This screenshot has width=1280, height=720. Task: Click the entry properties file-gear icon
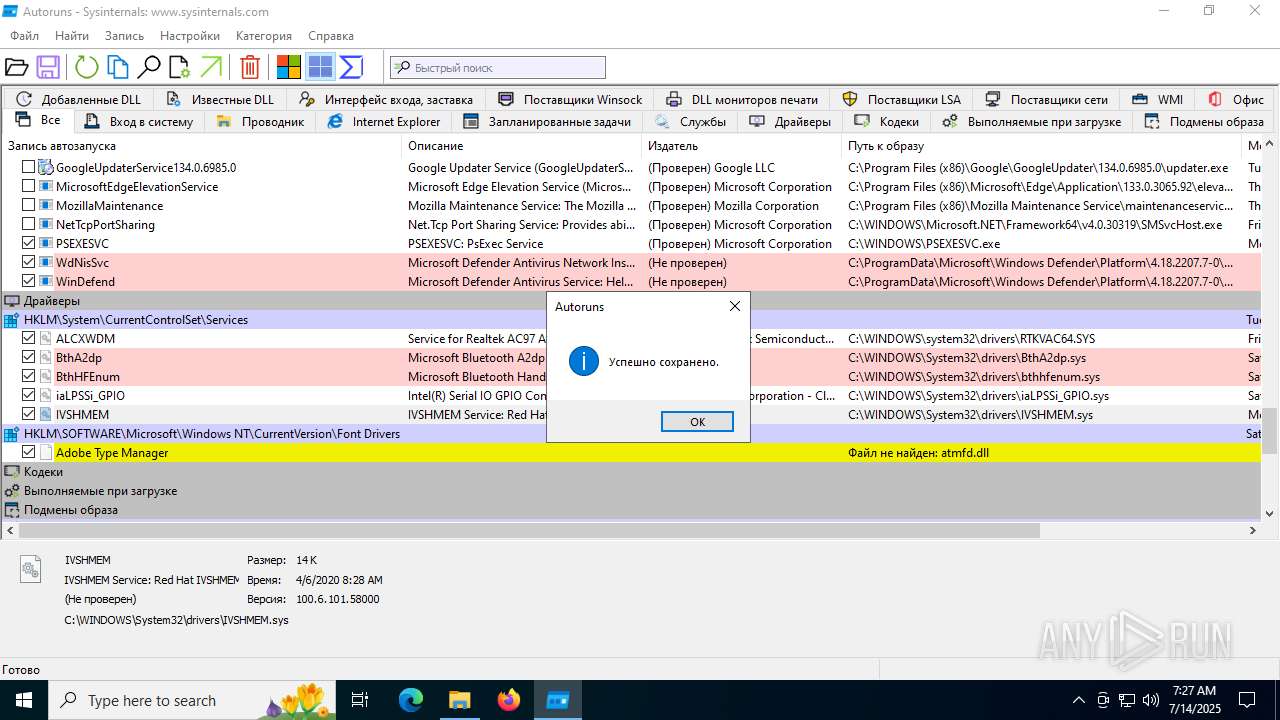tap(179, 67)
